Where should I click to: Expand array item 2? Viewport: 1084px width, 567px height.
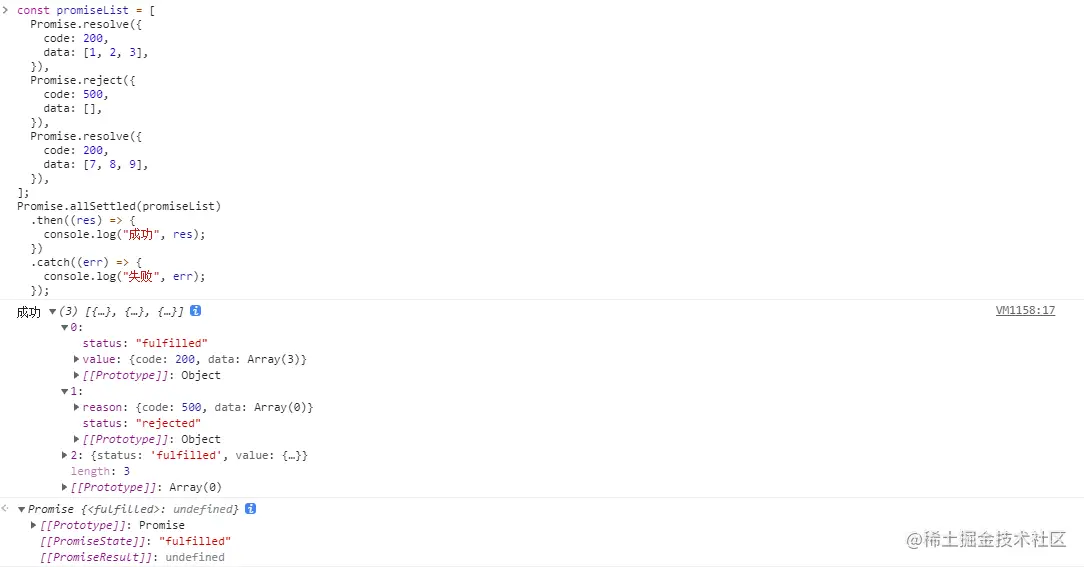point(65,455)
